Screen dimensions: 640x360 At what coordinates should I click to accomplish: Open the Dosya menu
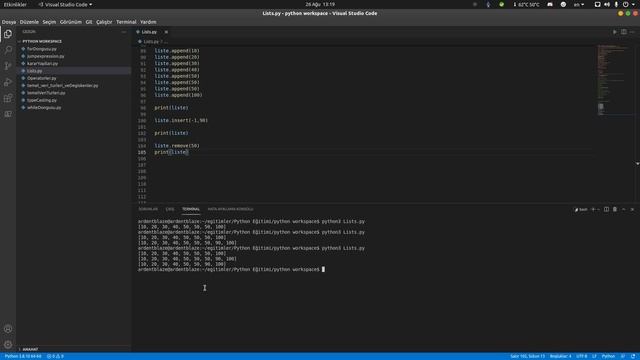[9, 22]
